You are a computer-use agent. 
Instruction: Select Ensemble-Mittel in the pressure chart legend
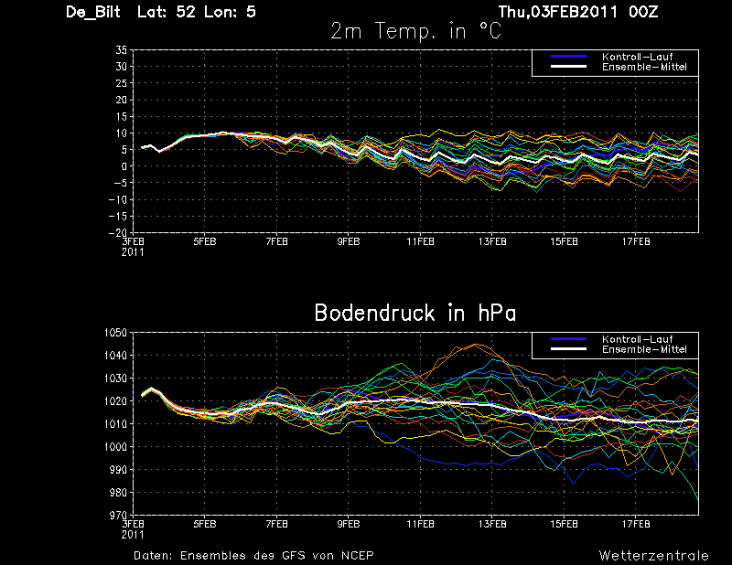pos(644,349)
